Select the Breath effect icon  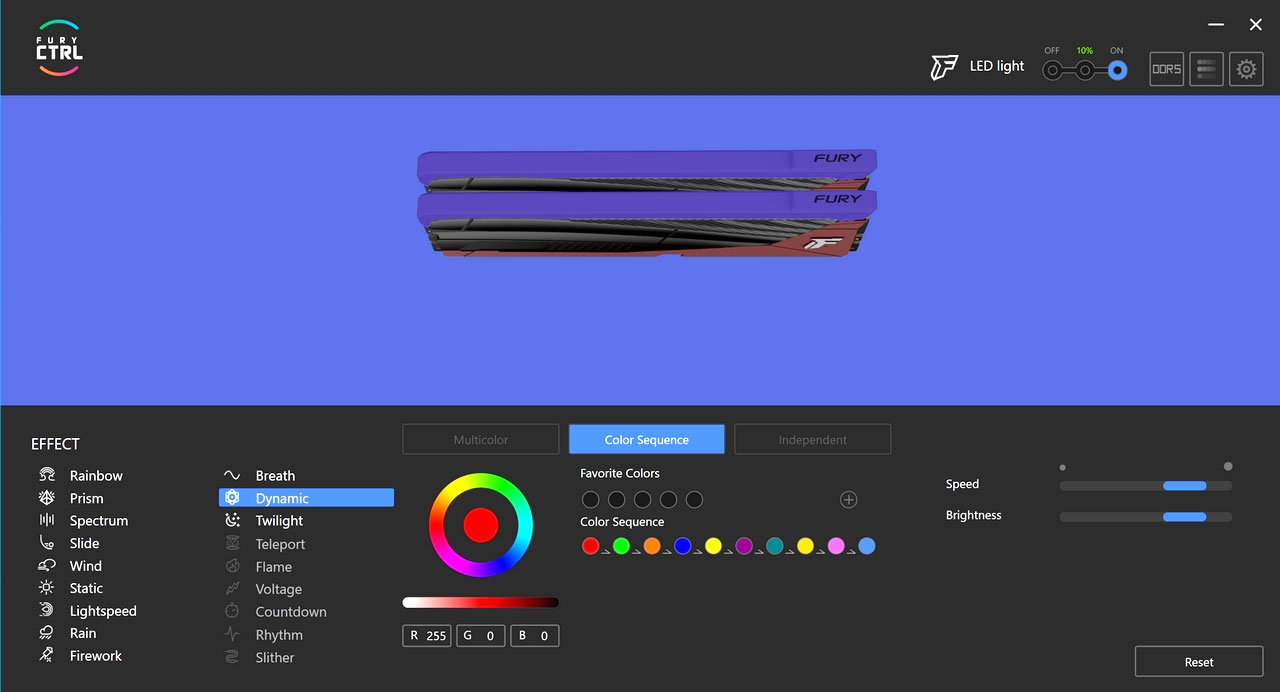point(232,475)
